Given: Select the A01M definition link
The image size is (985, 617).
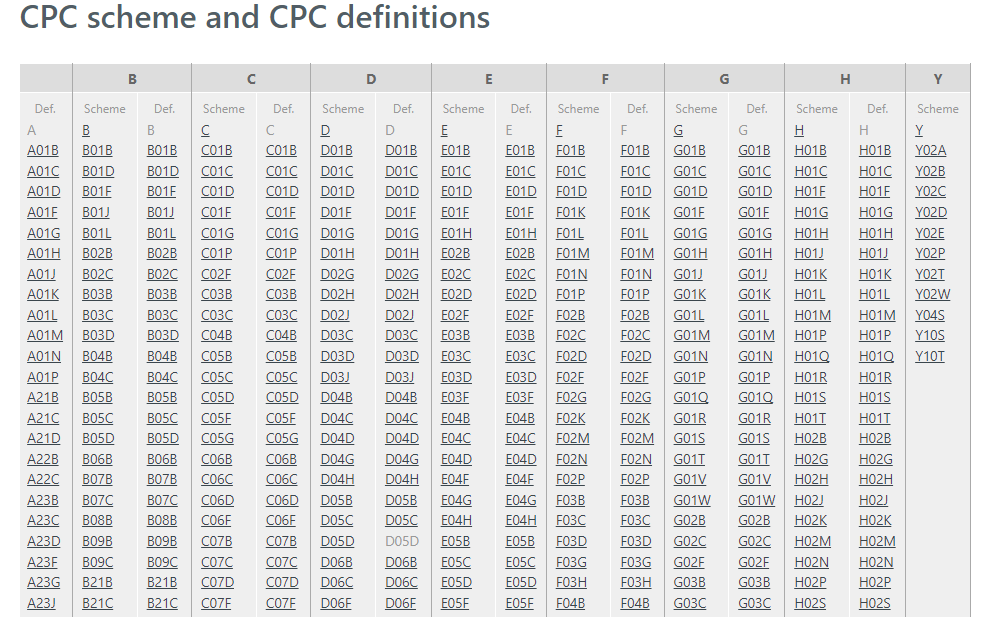Looking at the screenshot, I should coord(45,336).
